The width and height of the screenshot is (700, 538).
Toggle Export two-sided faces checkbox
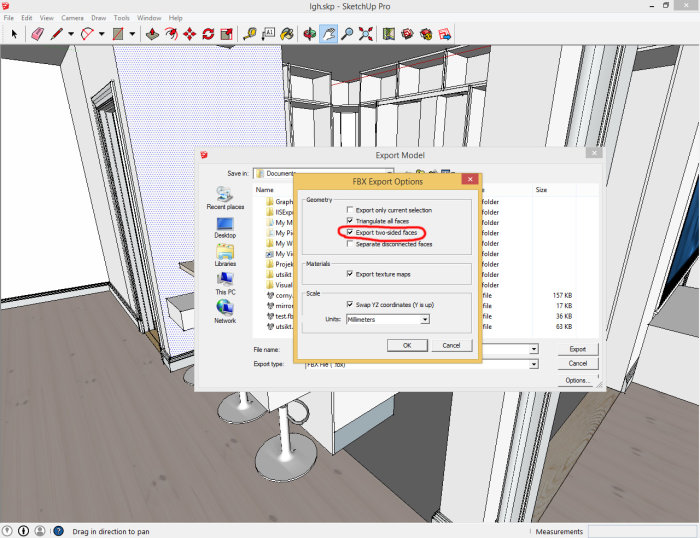(x=350, y=232)
